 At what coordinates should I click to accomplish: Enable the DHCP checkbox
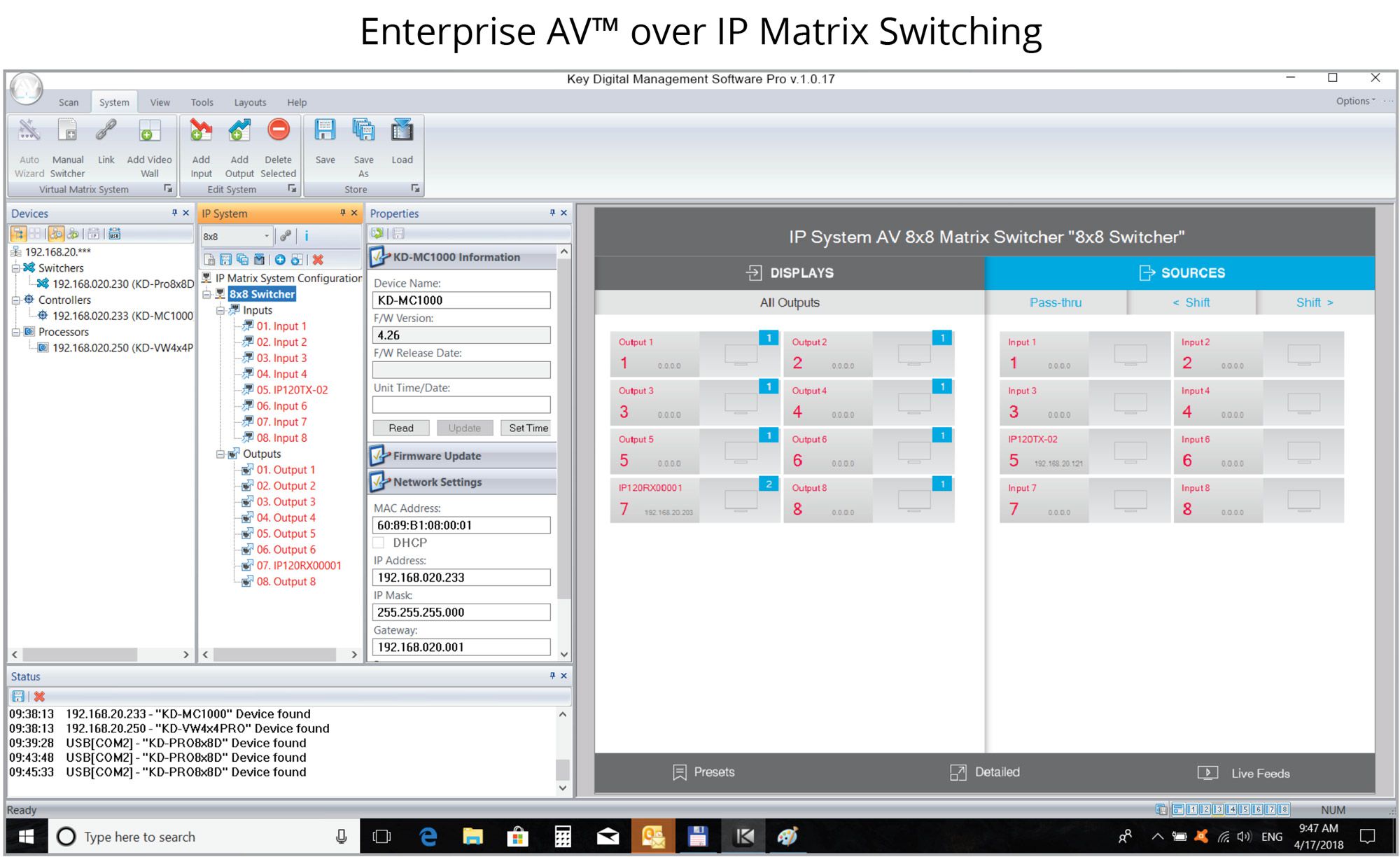pyautogui.click(x=379, y=543)
